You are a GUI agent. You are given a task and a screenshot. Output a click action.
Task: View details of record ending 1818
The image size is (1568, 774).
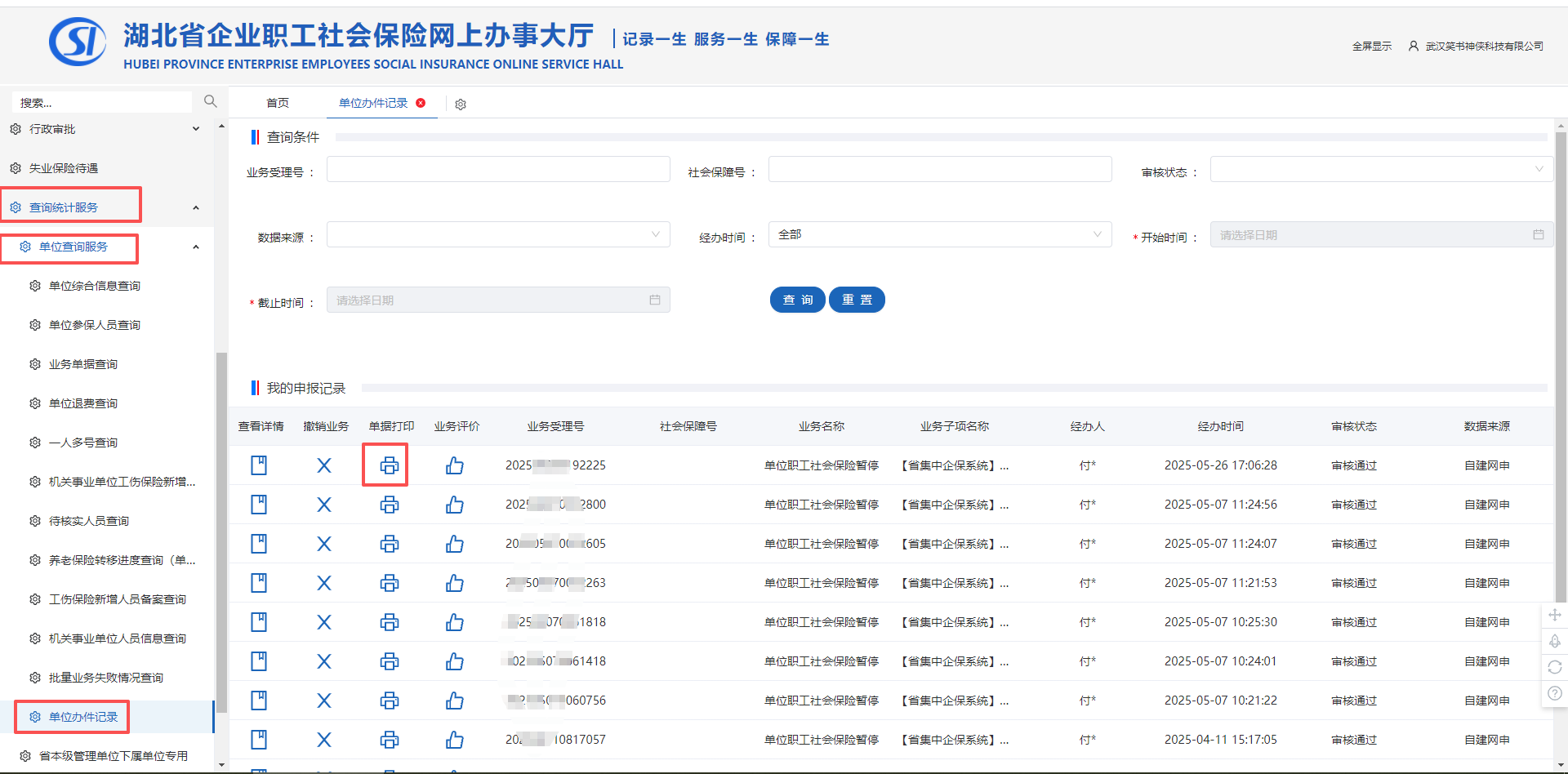(259, 622)
